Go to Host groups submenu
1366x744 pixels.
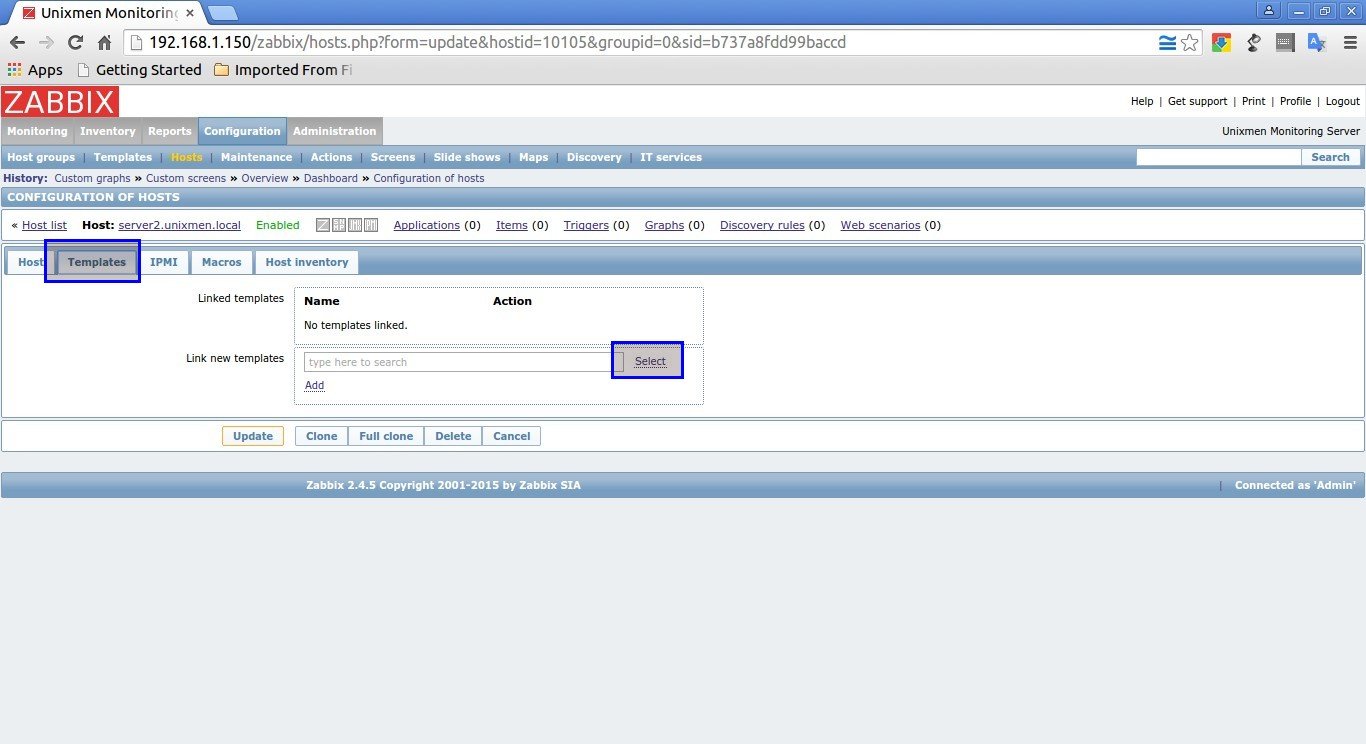(41, 157)
